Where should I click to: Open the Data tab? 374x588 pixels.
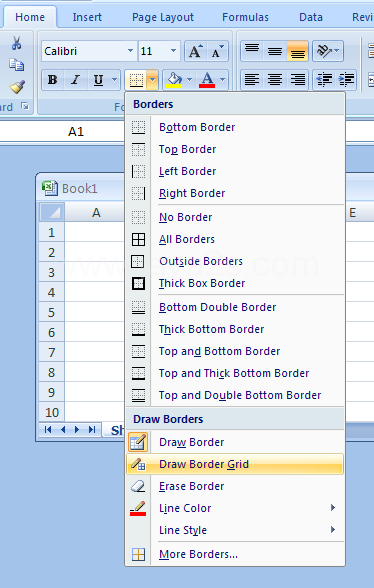coord(311,17)
